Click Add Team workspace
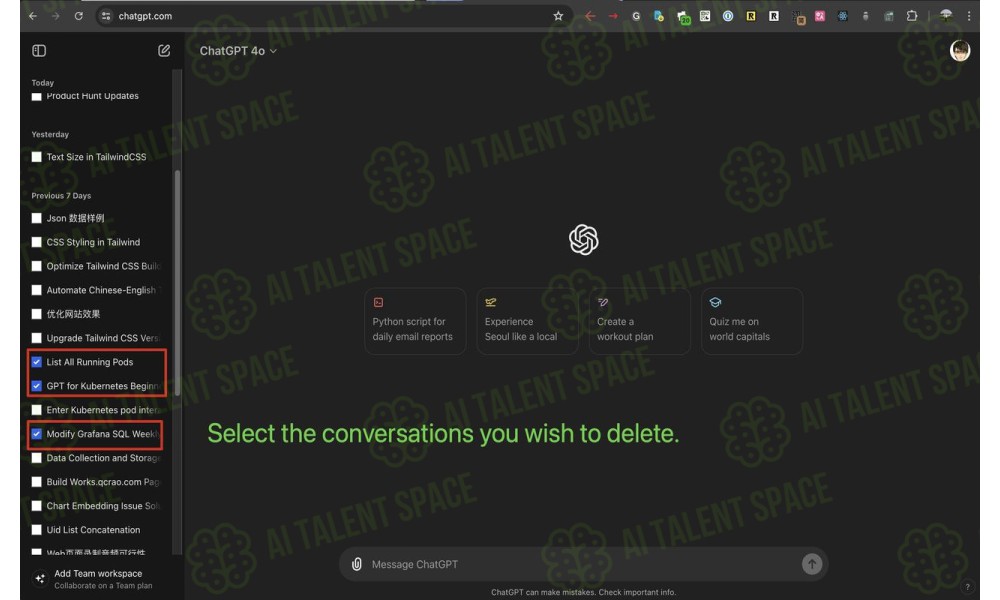Viewport: 1000px width, 600px height. point(98,574)
